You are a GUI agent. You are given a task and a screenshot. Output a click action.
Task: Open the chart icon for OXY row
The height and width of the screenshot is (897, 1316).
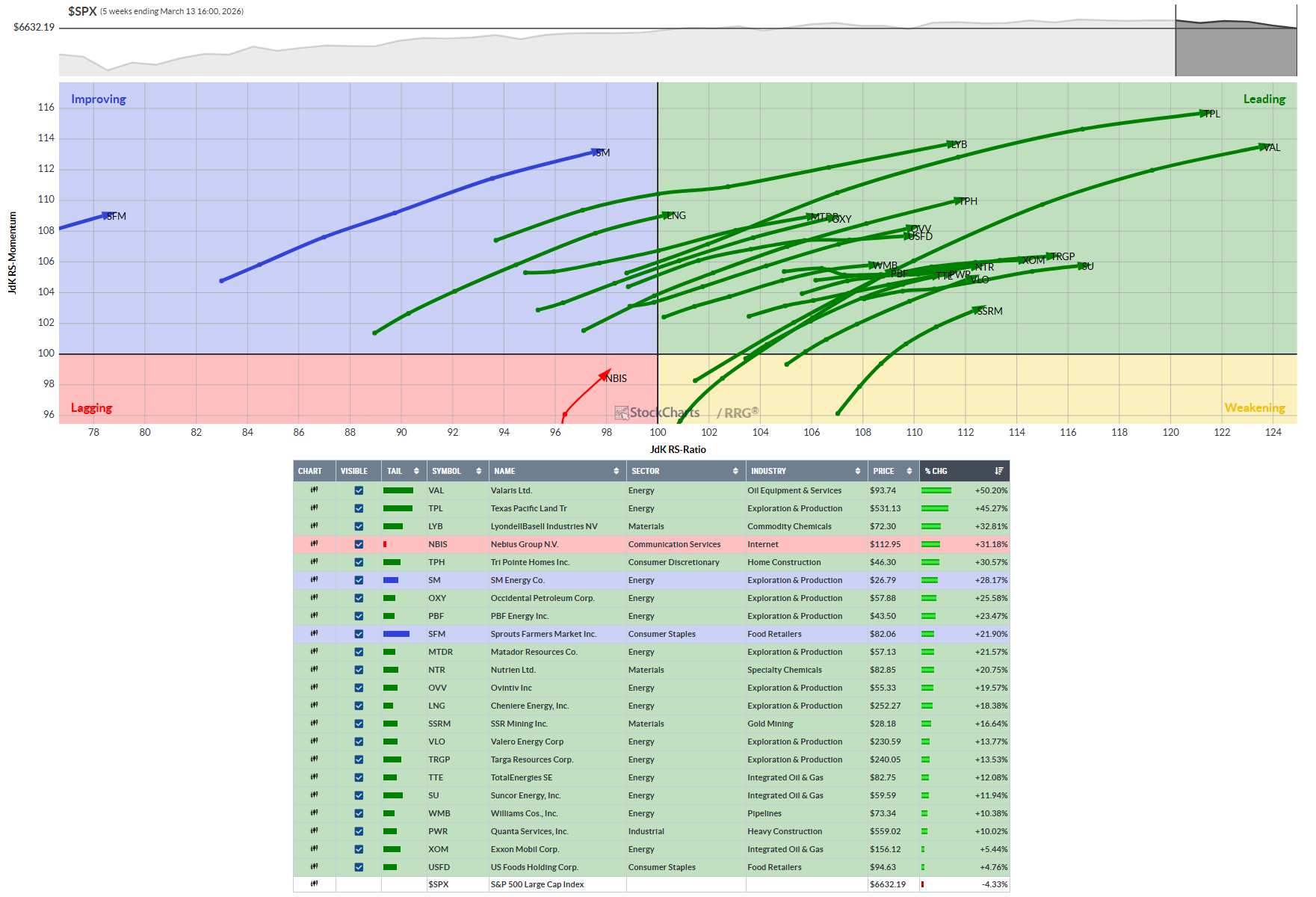tap(315, 598)
